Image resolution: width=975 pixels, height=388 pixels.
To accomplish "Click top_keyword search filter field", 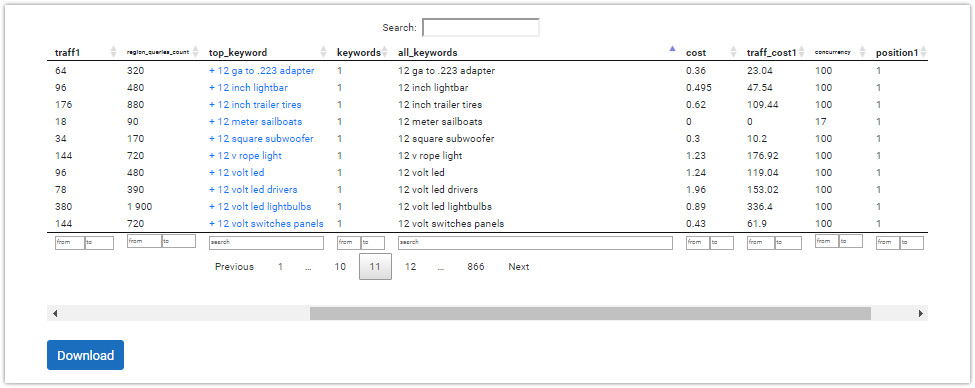I will click(266, 243).
